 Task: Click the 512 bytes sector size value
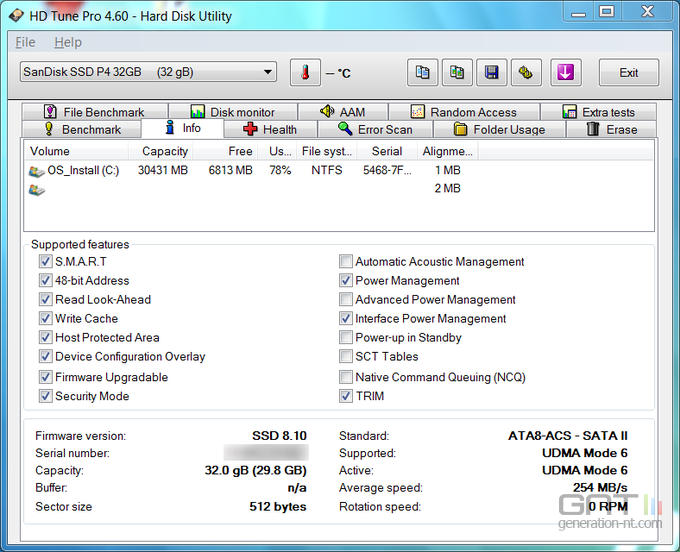coord(278,506)
